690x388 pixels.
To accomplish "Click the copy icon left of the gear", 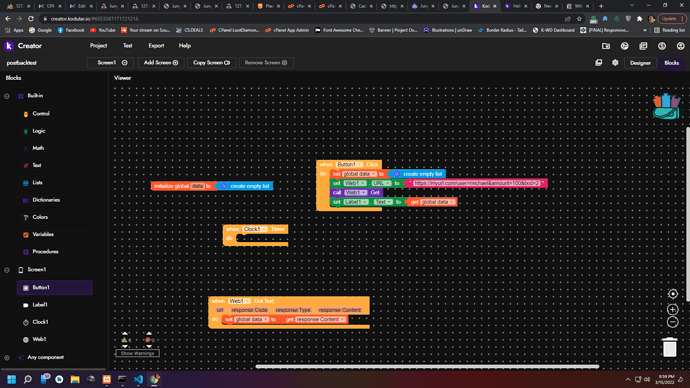I will [x=598, y=63].
